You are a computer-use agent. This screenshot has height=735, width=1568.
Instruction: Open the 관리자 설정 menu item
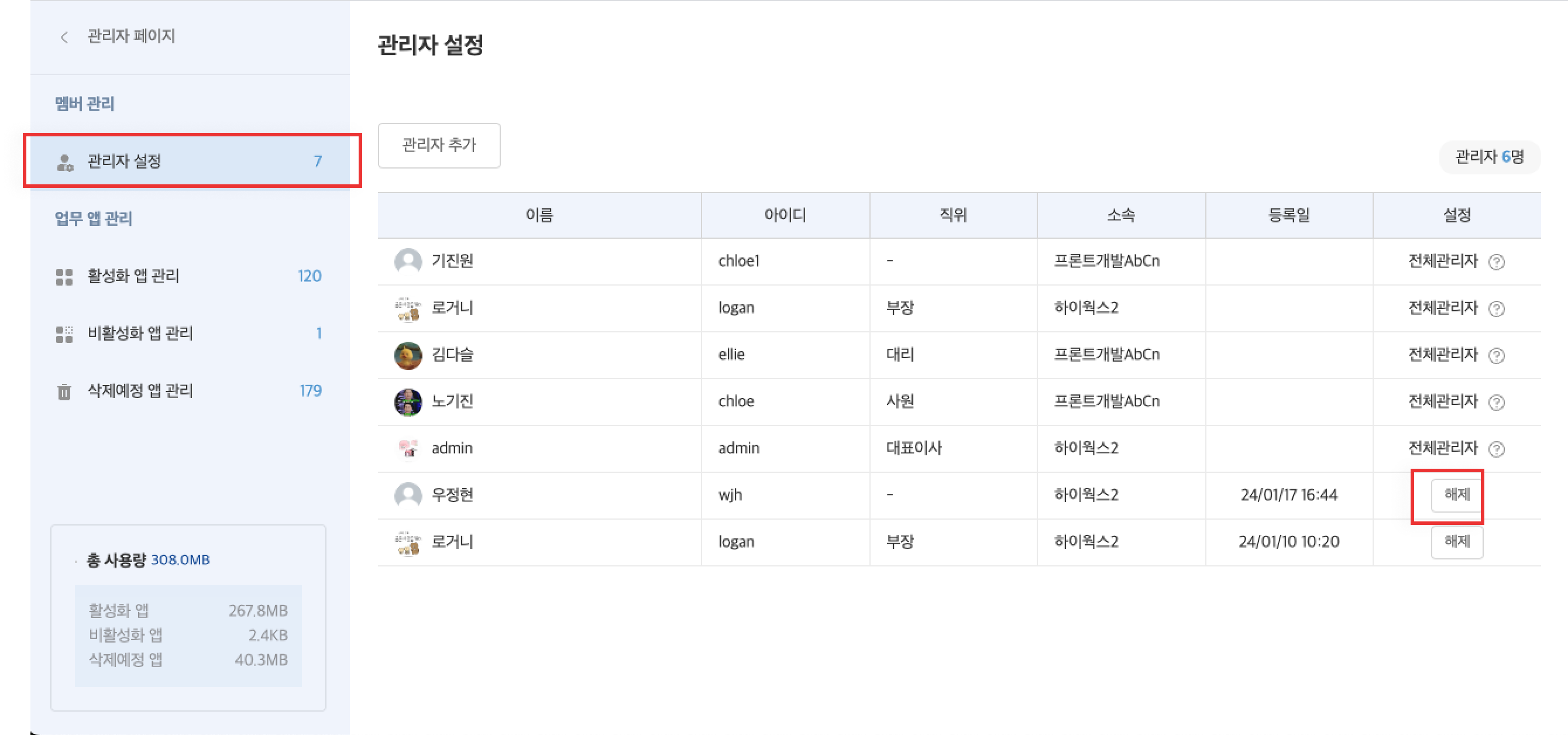(189, 162)
